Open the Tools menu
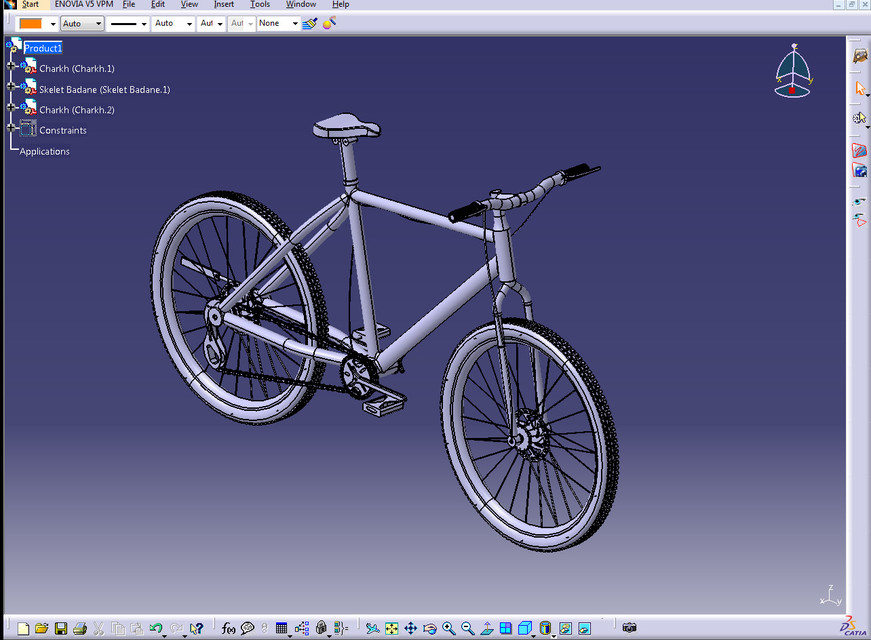Viewport: 871px width, 640px height. tap(260, 5)
